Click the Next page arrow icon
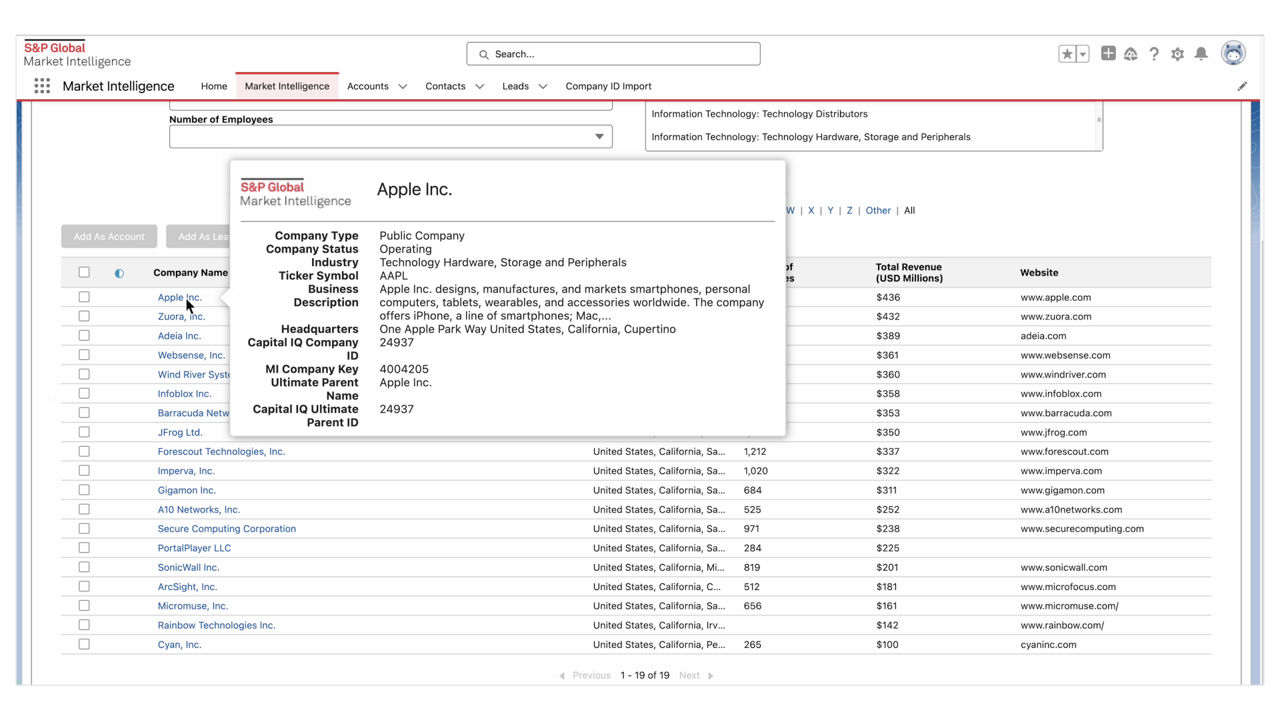1280x720 pixels. [x=711, y=676]
